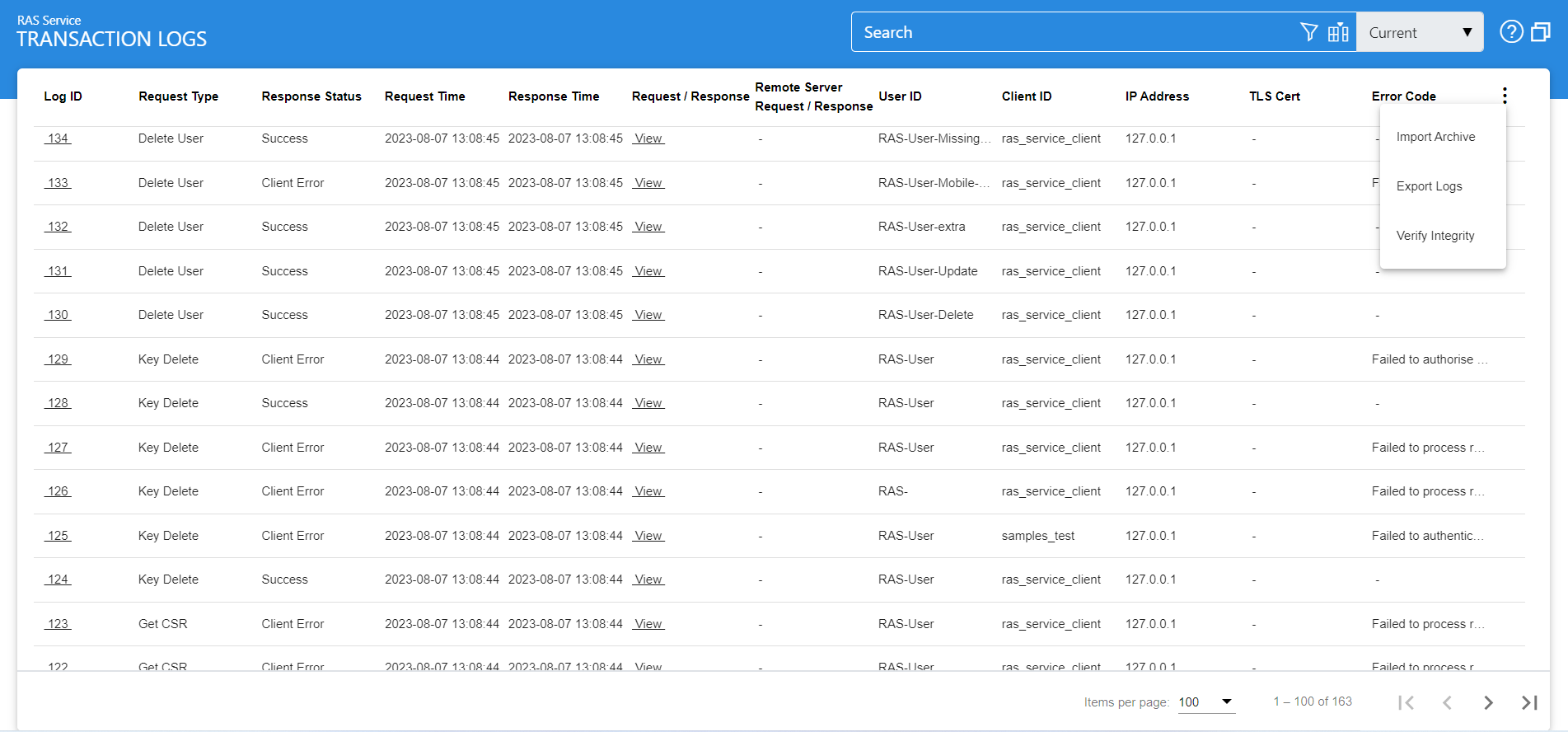The width and height of the screenshot is (1568, 732).
Task: Open log ID 125 link
Action: click(x=58, y=536)
